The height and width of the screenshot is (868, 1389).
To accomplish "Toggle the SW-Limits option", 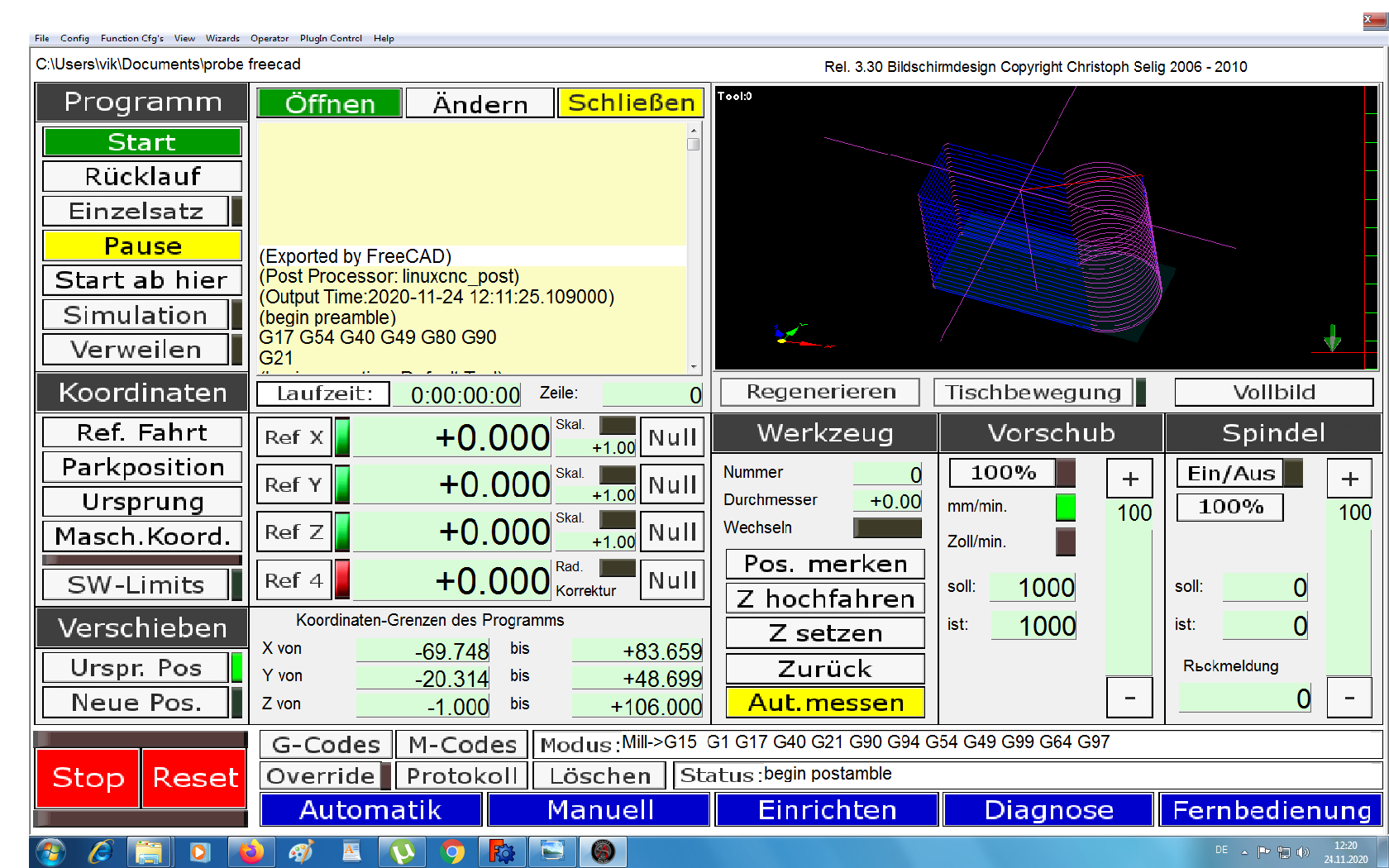I will click(136, 584).
